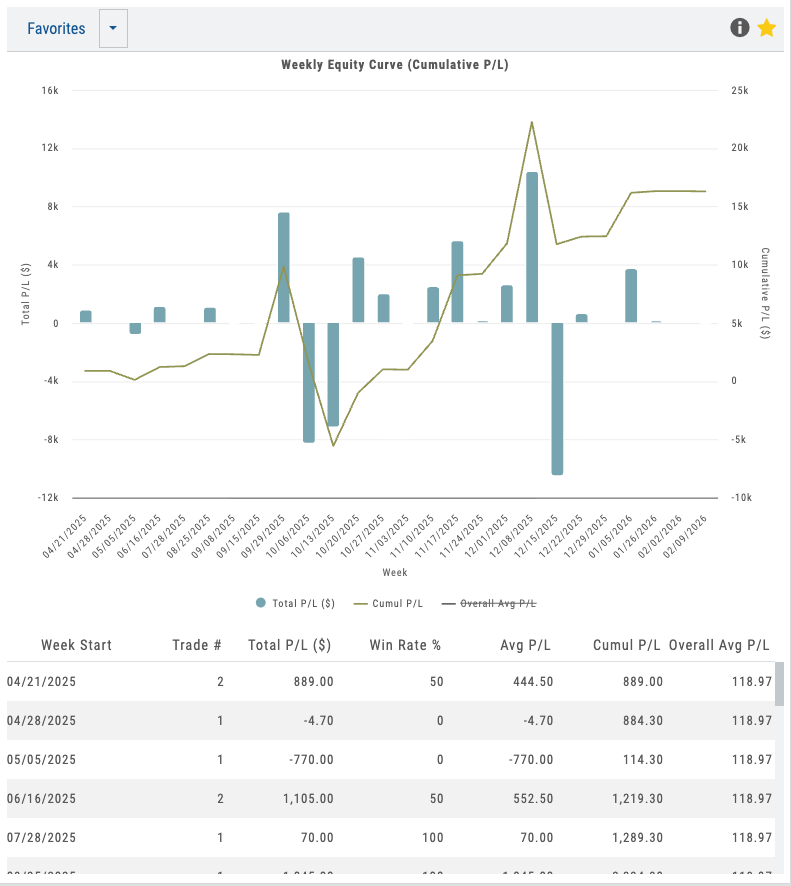Click the Win Rate % column header
The height and width of the screenshot is (886, 791).
[x=405, y=645]
